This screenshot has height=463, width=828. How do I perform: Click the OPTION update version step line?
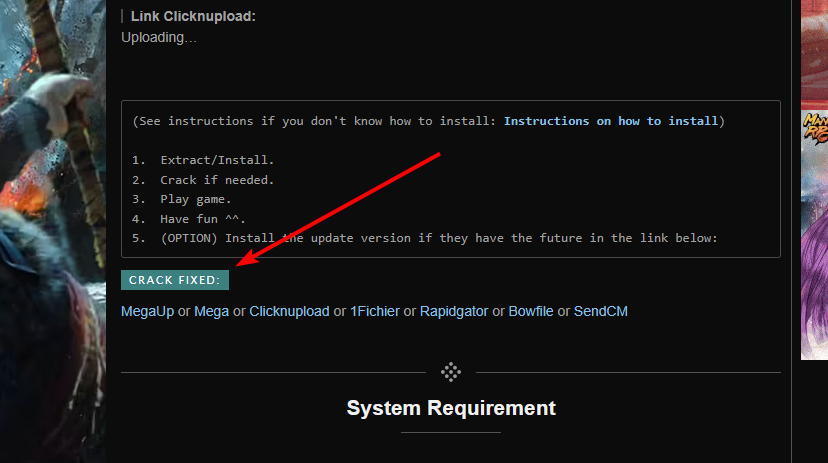click(x=439, y=238)
